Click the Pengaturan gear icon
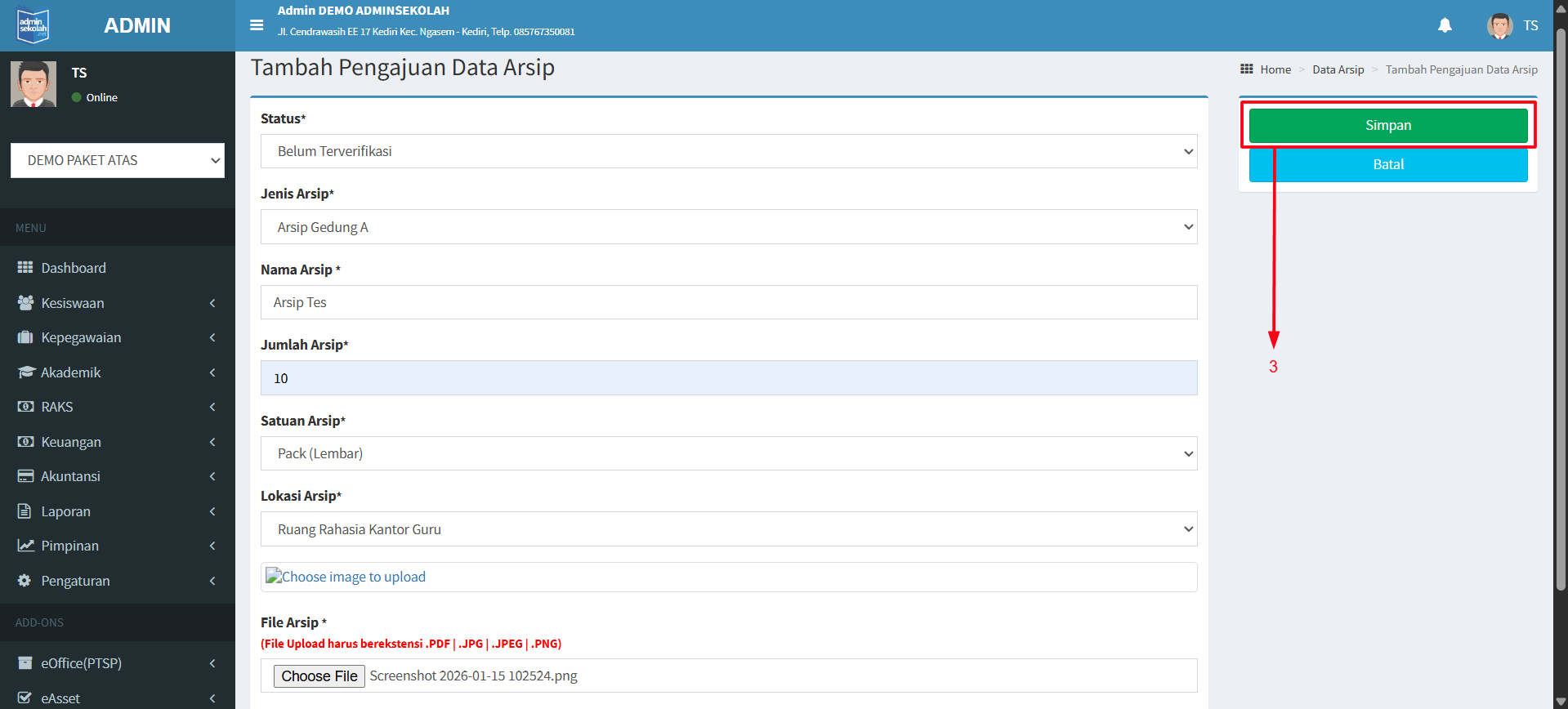1568x709 pixels. pyautogui.click(x=25, y=581)
